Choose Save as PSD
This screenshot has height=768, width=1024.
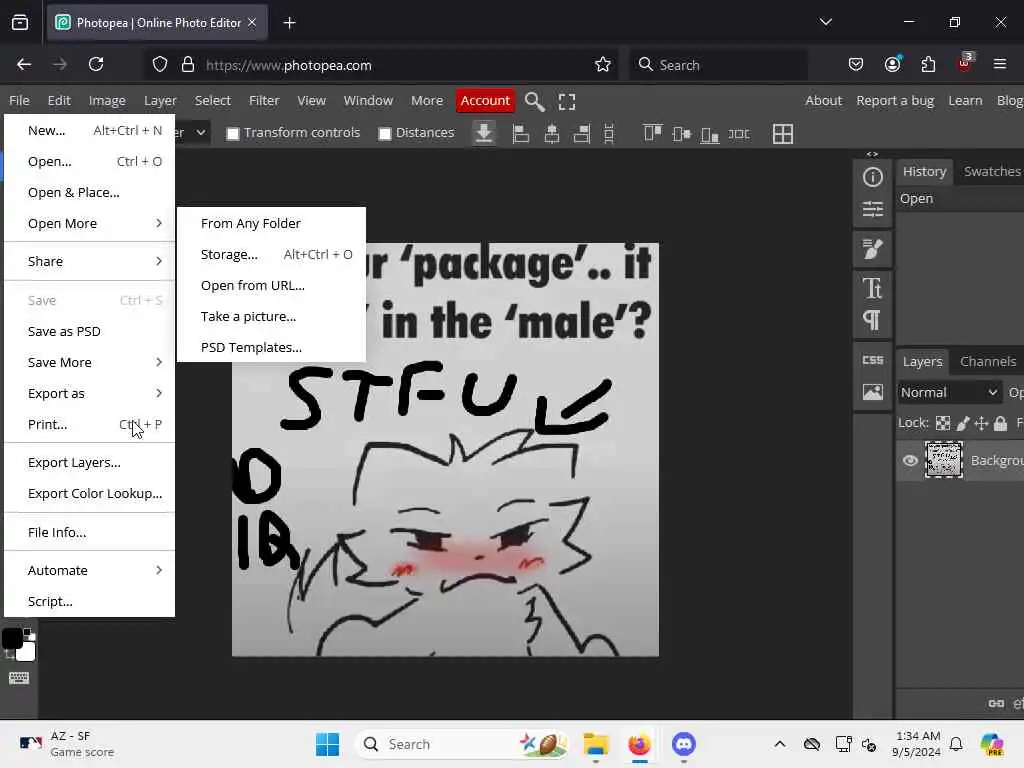point(89,331)
